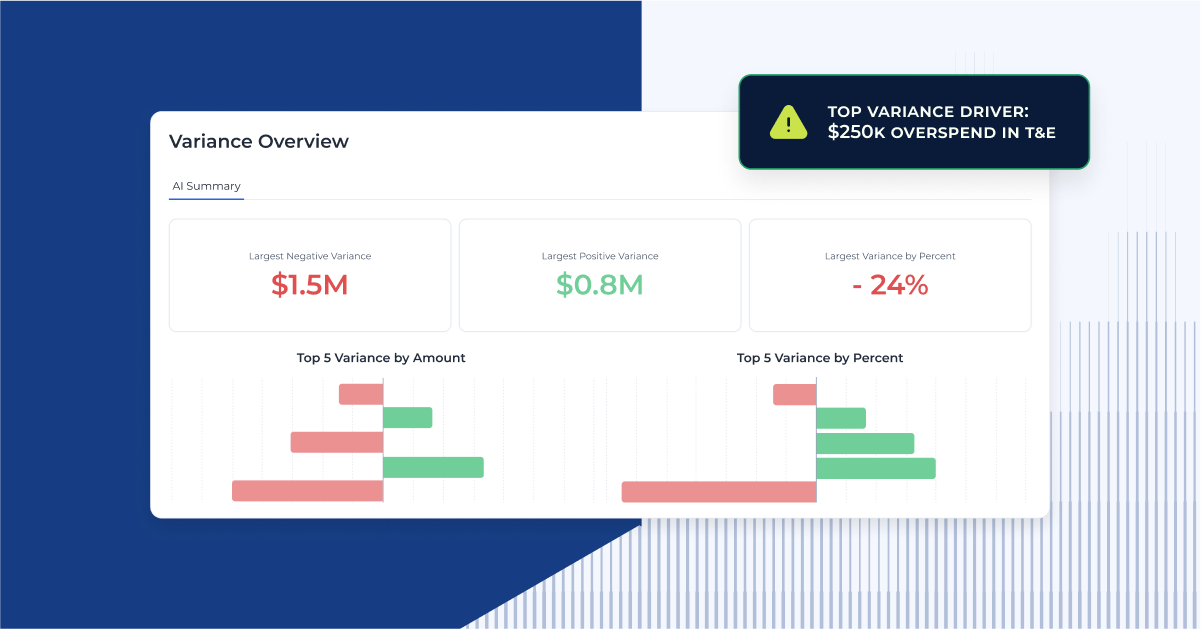Click the $0.8M positive variance value

[599, 285]
